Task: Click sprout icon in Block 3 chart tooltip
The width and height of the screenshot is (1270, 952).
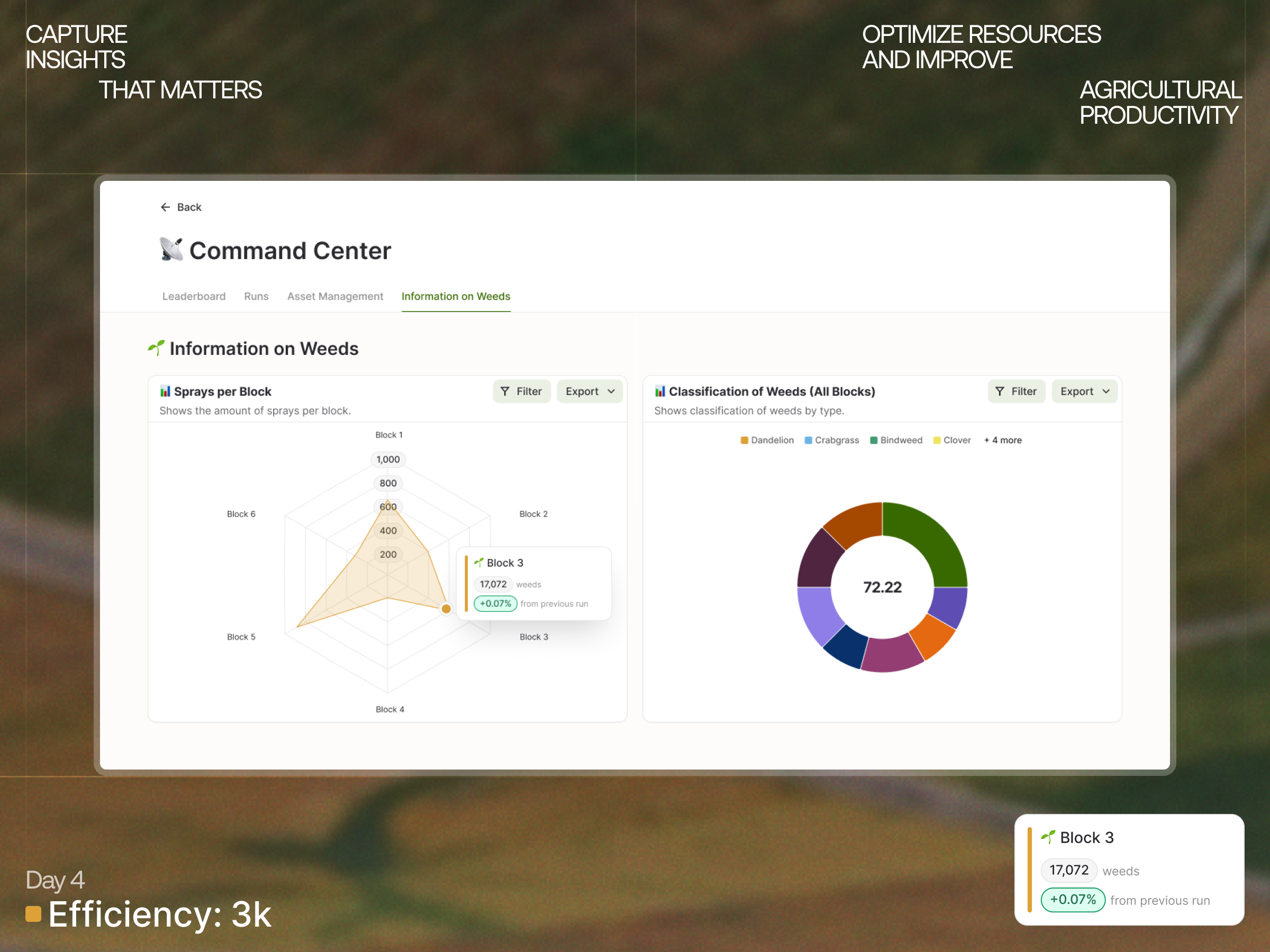Action: click(x=478, y=562)
